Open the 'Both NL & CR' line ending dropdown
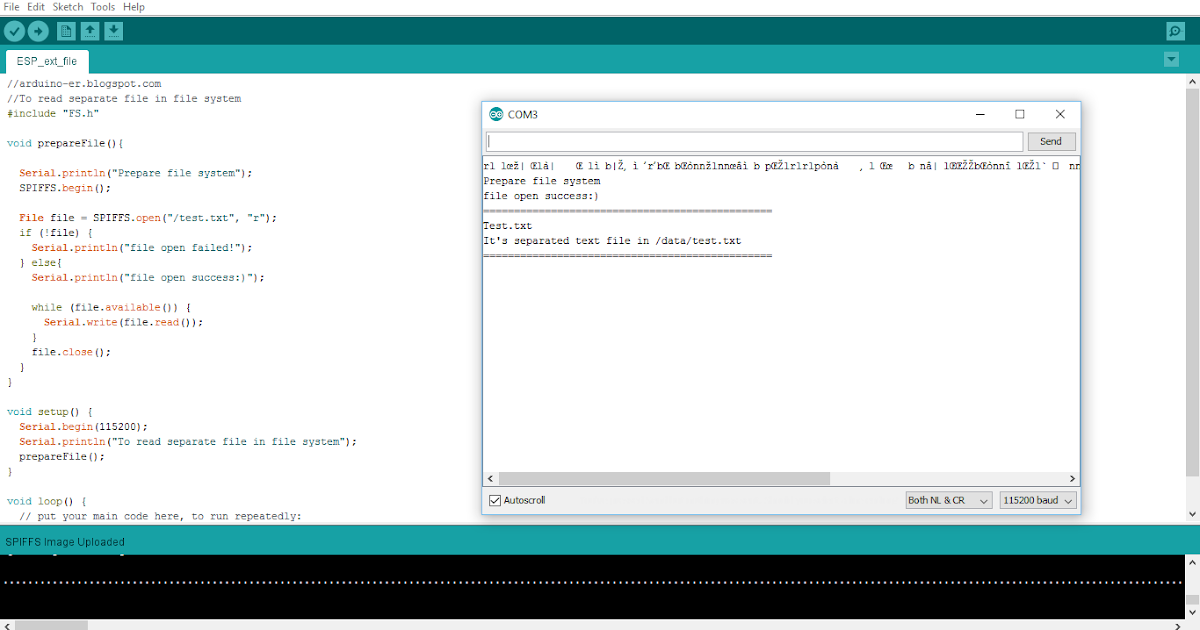The width and height of the screenshot is (1200, 630). coord(947,500)
